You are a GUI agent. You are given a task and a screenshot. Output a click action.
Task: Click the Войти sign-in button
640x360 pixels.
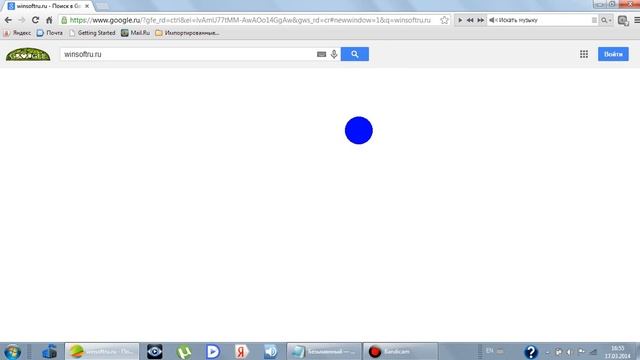[613, 54]
